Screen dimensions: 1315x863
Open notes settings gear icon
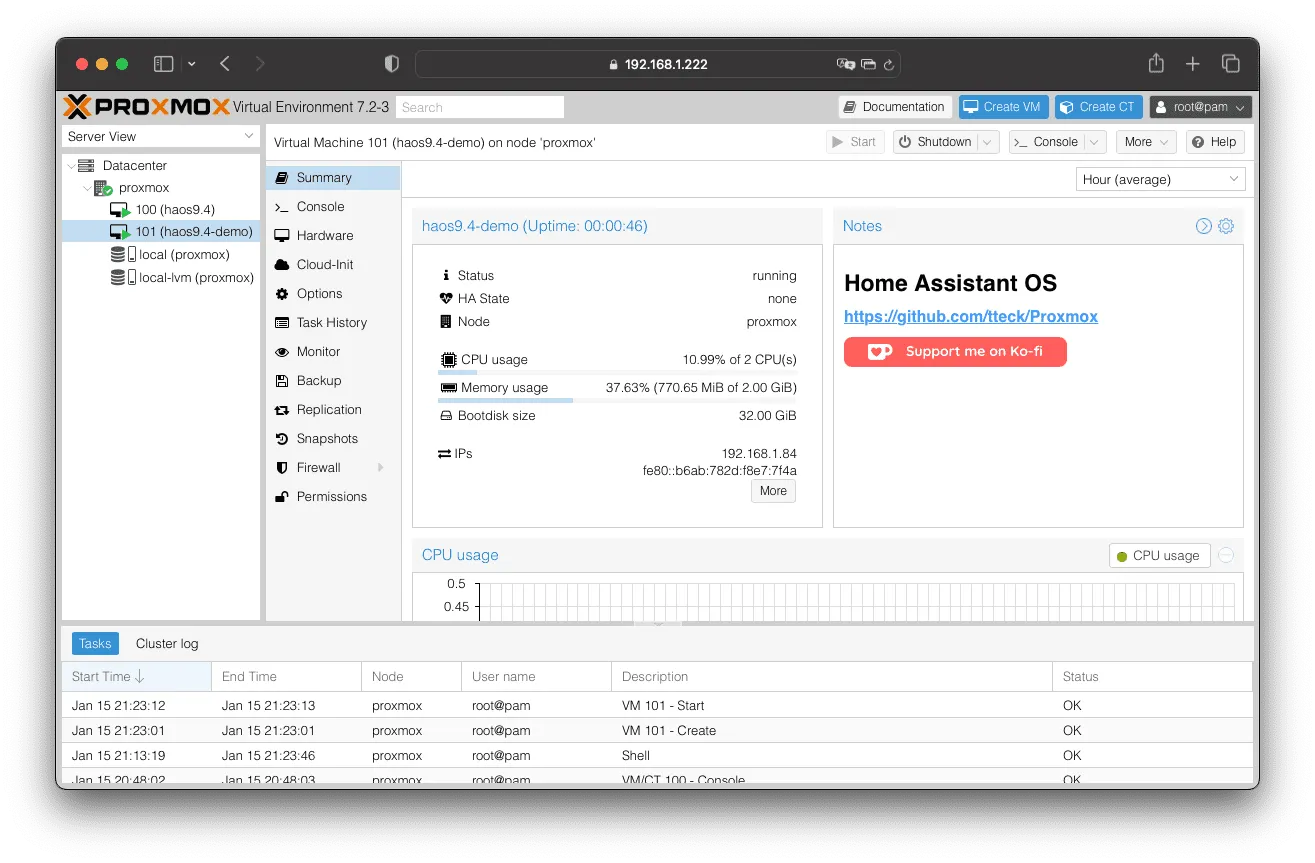[x=1226, y=226]
